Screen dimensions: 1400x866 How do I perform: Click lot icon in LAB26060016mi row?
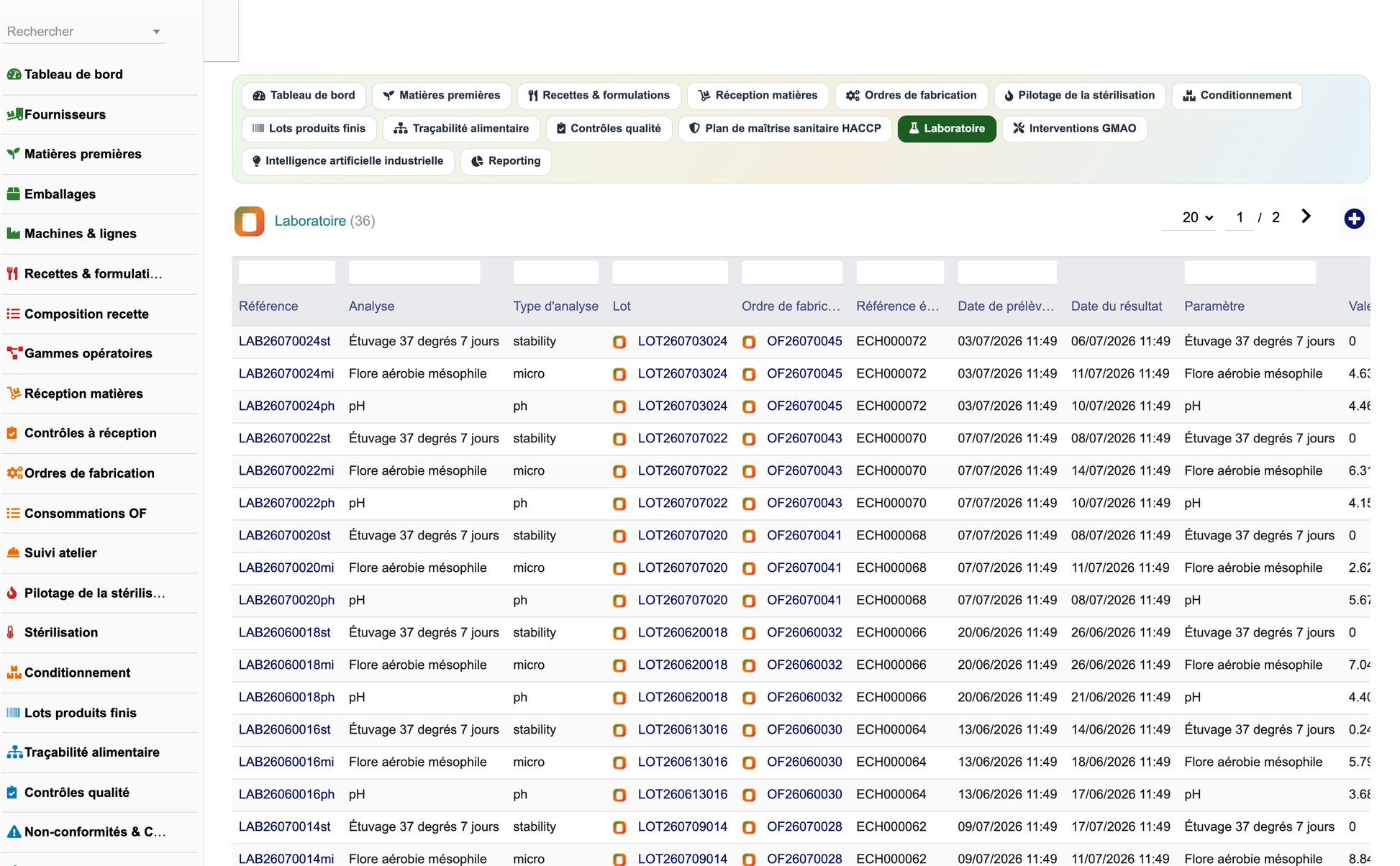[x=619, y=762]
